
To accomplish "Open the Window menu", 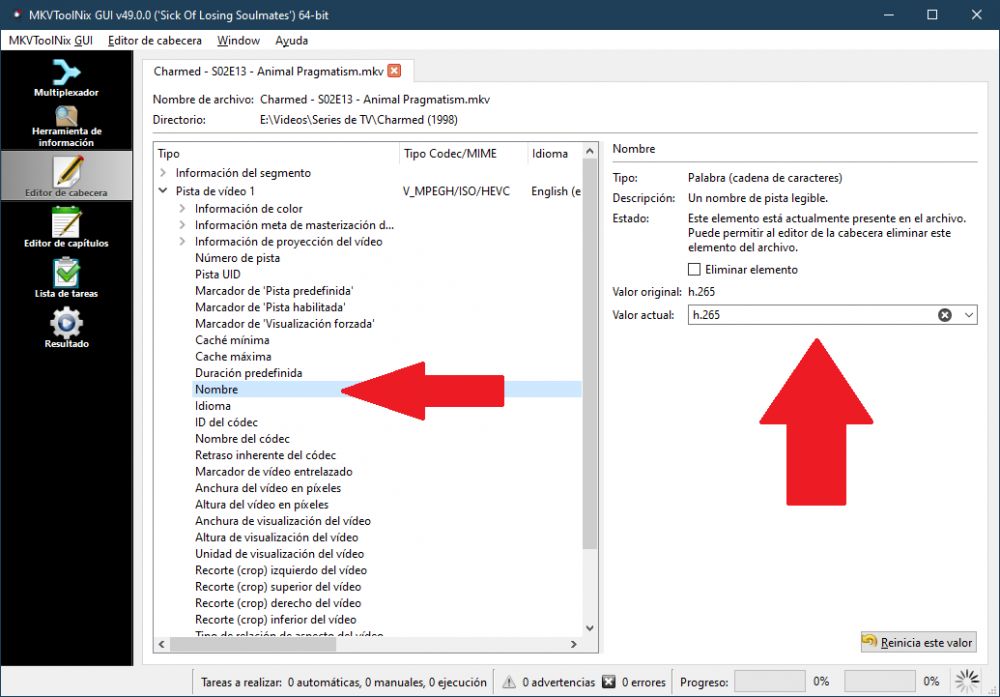I will click(238, 40).
